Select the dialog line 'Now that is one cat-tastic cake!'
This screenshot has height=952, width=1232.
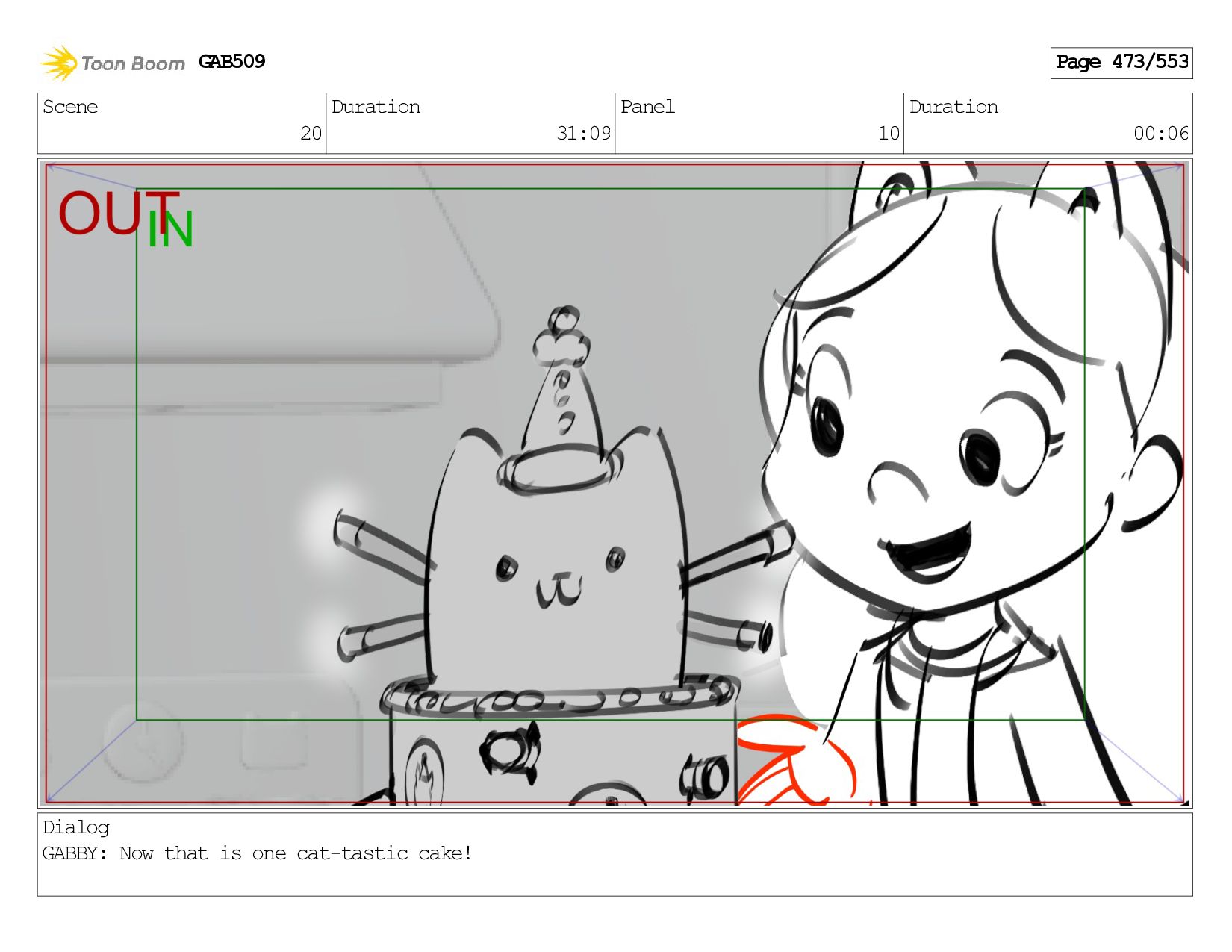(x=296, y=853)
